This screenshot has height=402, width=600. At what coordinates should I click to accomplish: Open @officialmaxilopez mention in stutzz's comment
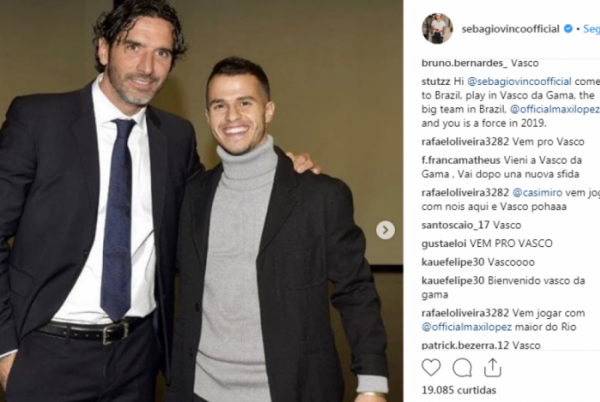[x=554, y=109]
